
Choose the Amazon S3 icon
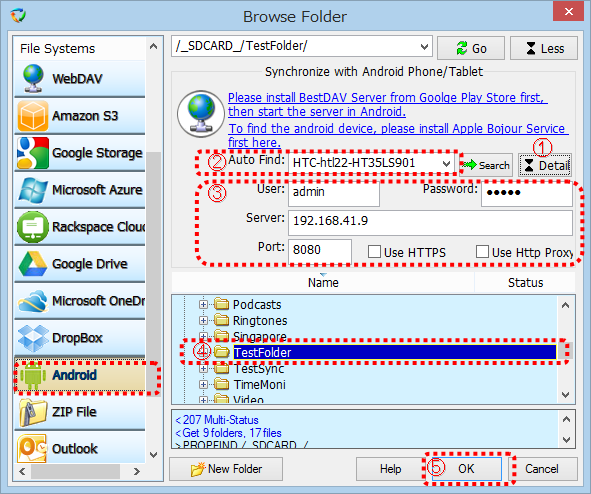click(33, 116)
